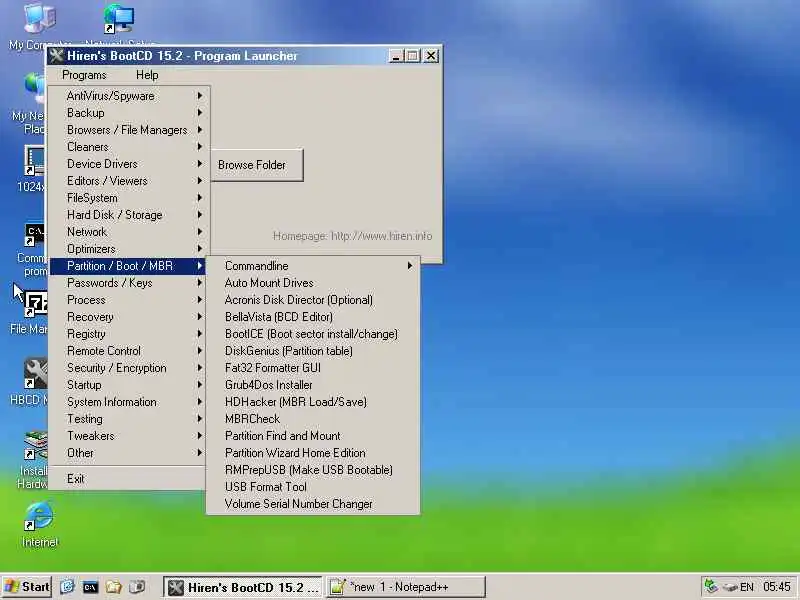
Task: Click the command prompt quick launch icon
Action: pos(90,587)
